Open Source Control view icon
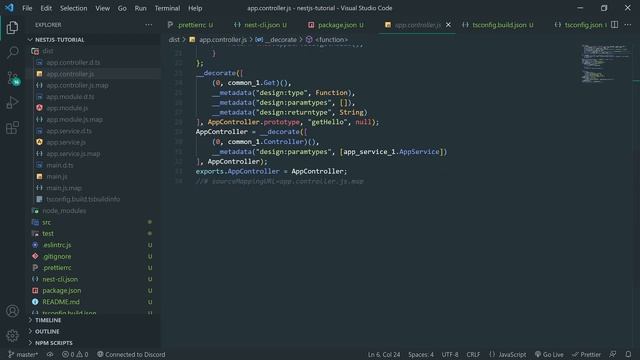This screenshot has height=360, width=640. tap(12, 78)
